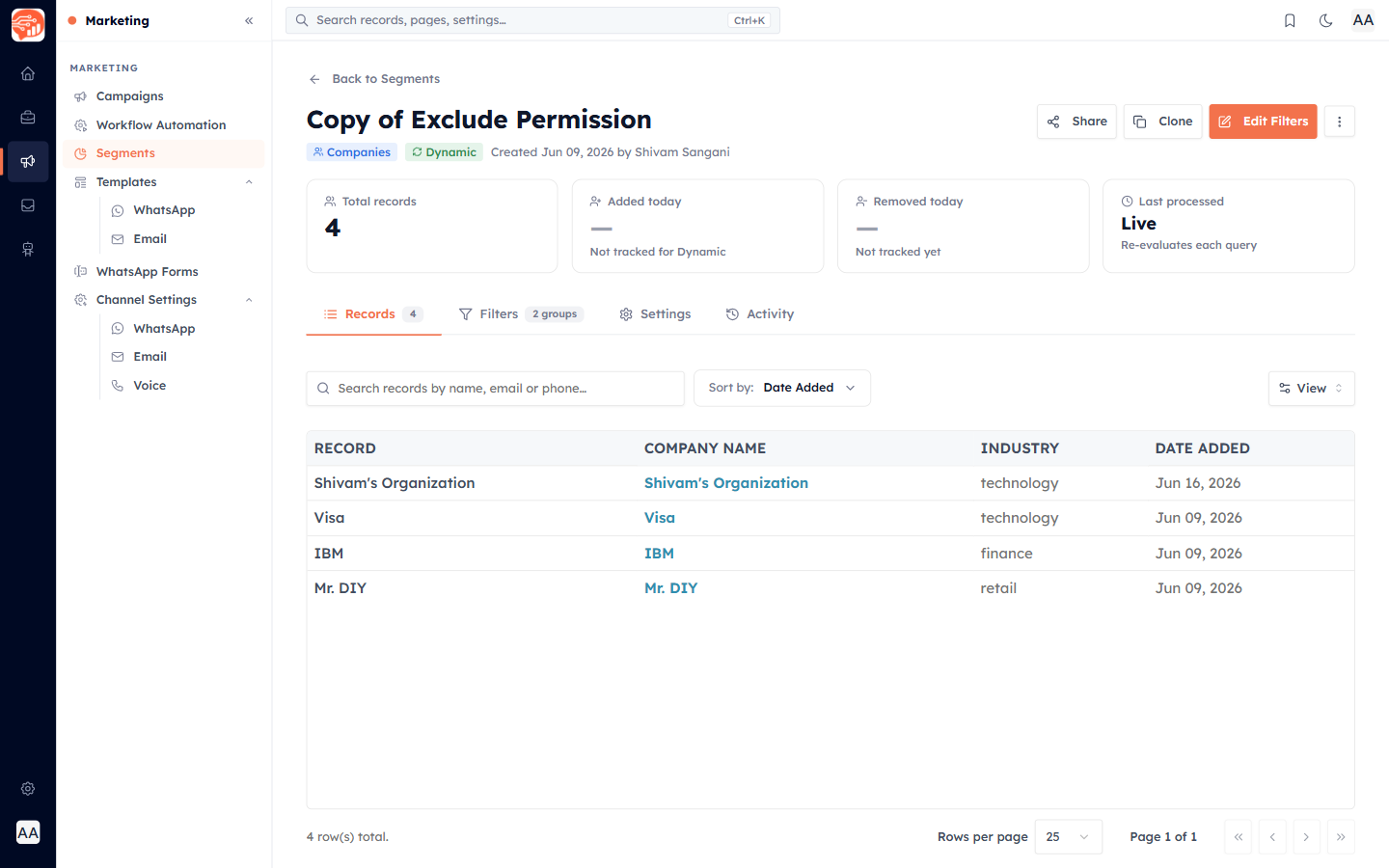Go to previous page of records
1389x868 pixels.
[1272, 837]
